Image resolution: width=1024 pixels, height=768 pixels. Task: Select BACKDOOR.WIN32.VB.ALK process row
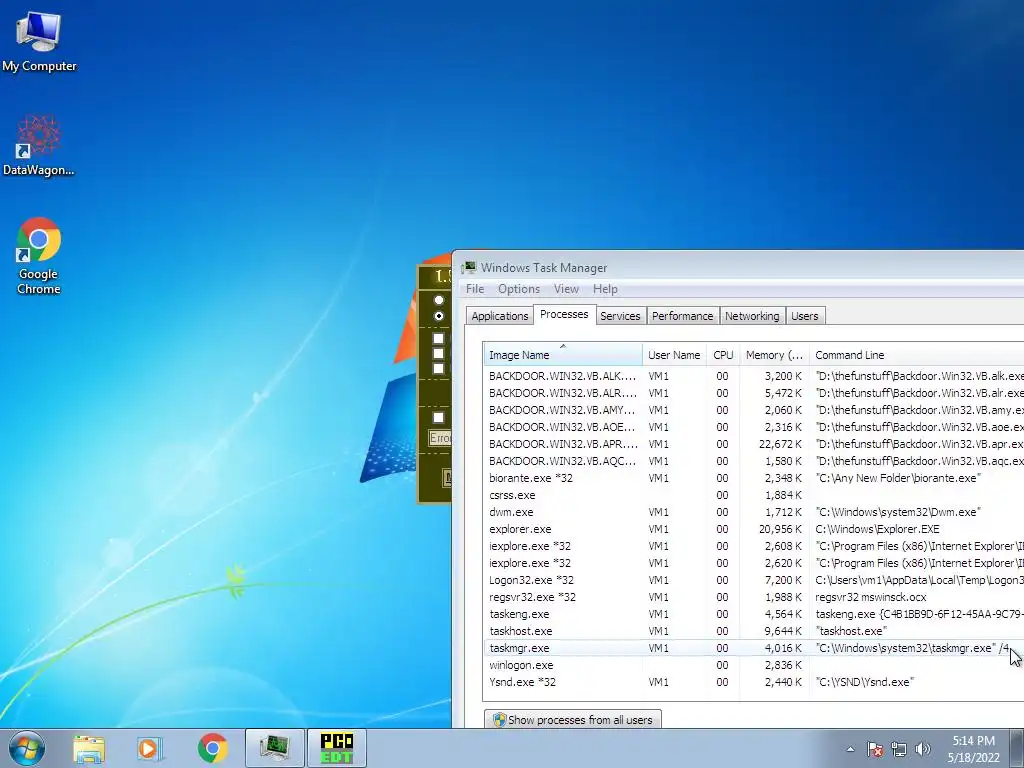pos(754,376)
